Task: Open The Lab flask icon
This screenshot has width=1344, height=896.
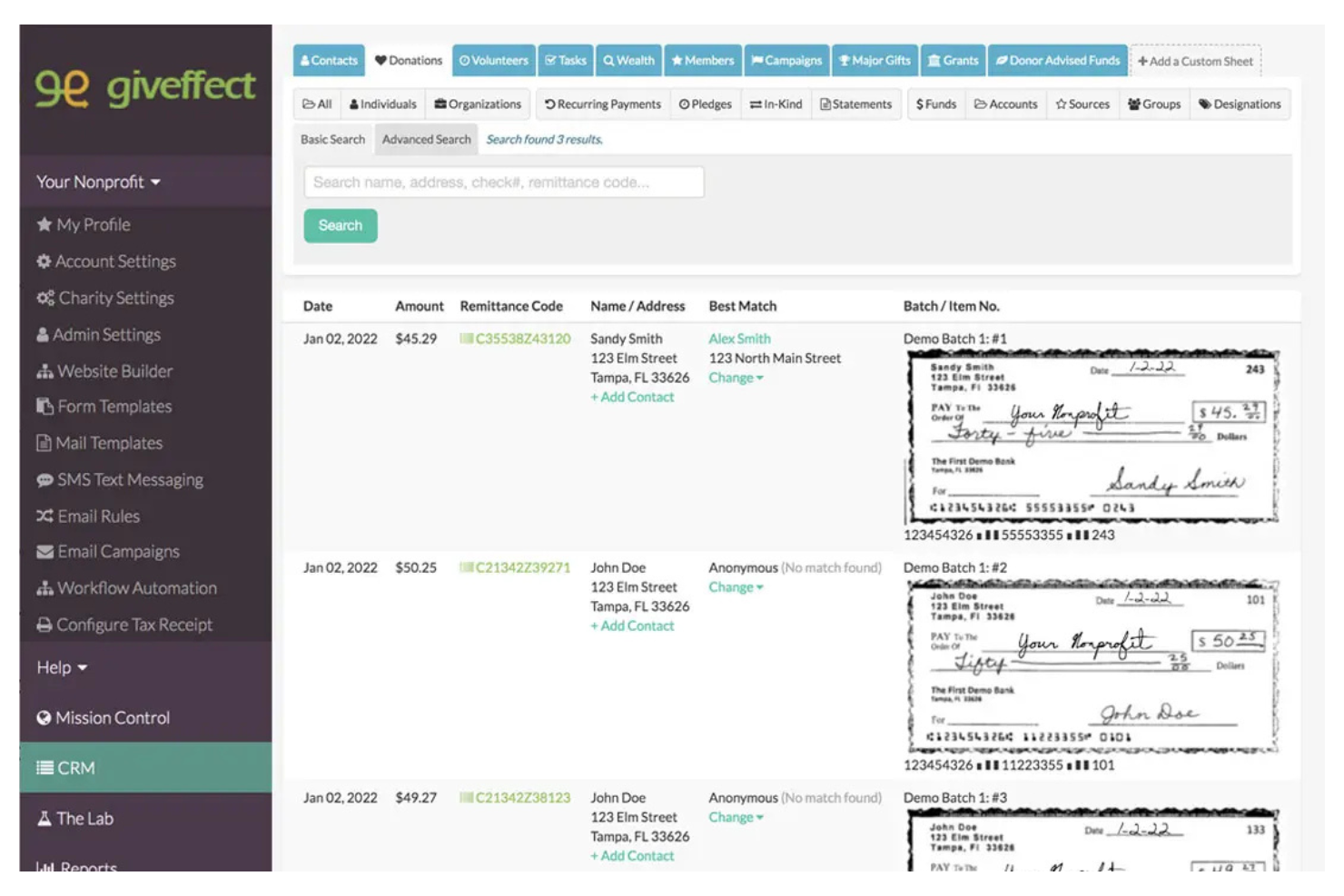Action: (x=44, y=818)
